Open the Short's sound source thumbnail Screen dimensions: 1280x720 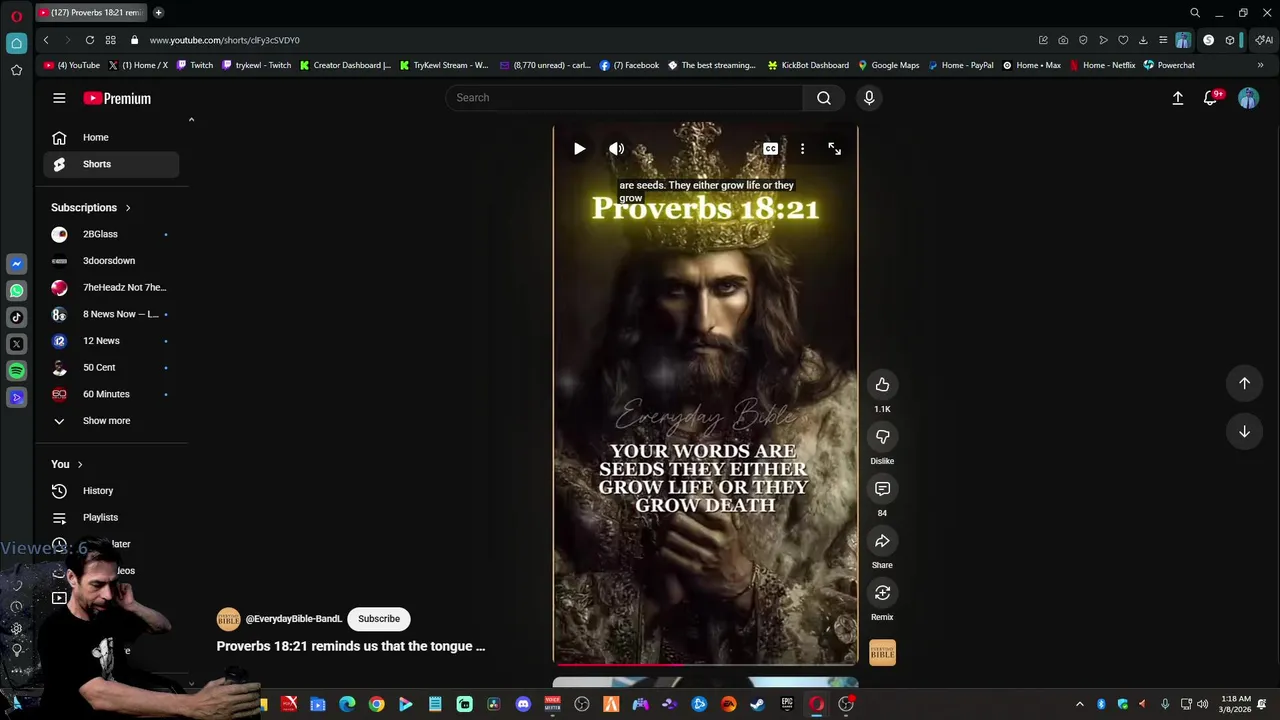click(x=882, y=653)
